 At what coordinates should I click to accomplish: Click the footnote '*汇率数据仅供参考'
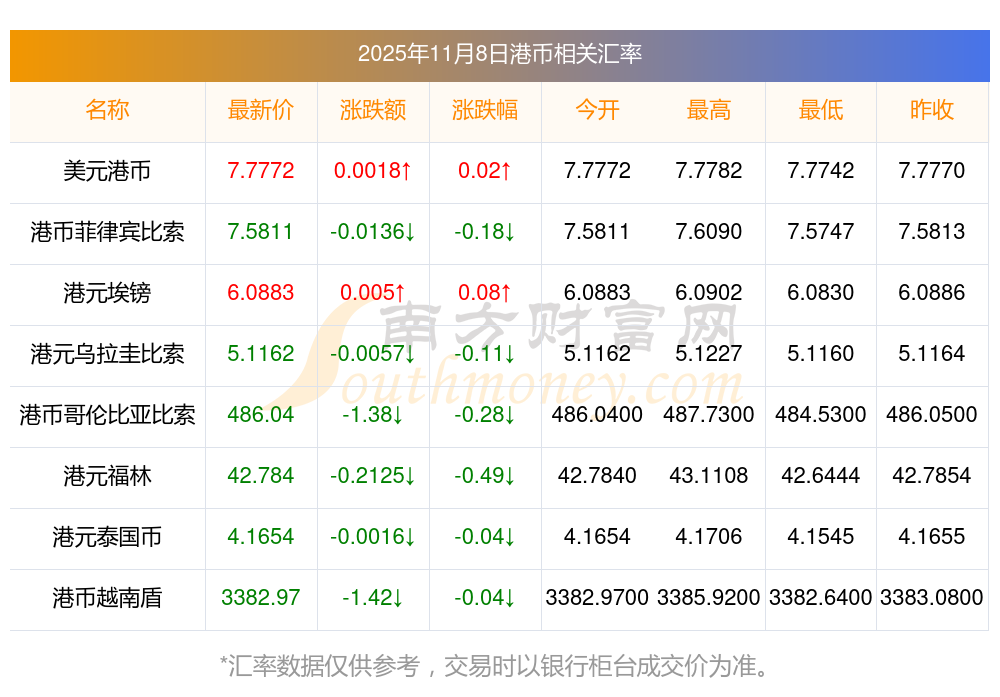point(320,666)
